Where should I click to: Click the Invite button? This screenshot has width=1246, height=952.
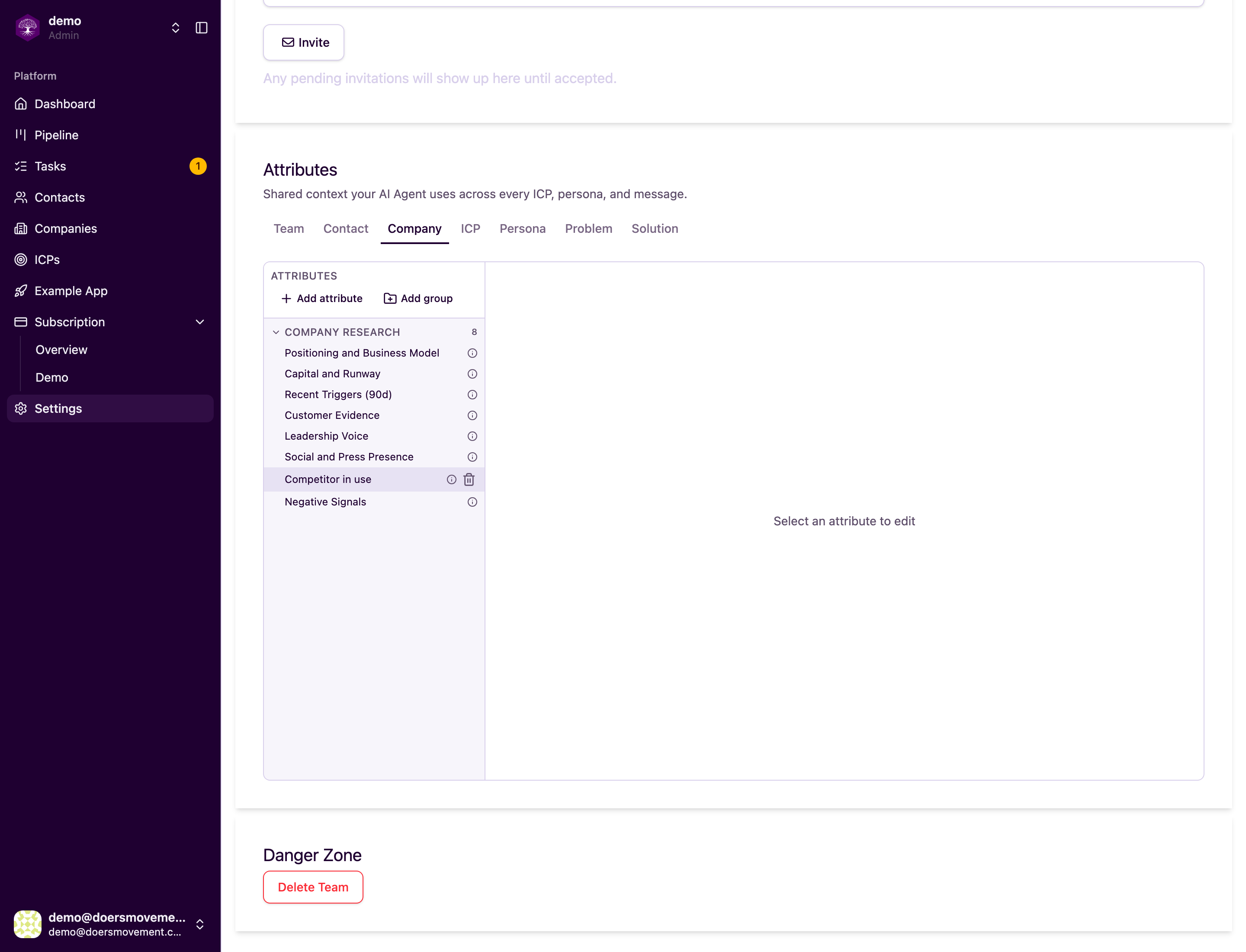tap(303, 42)
